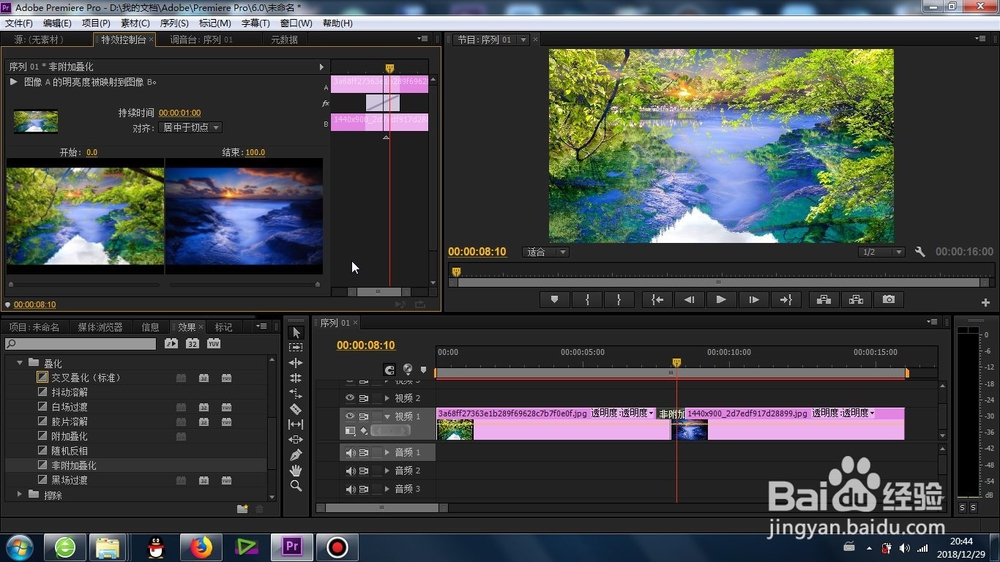Toggle sync lock for 音频 2 track

coord(364,471)
